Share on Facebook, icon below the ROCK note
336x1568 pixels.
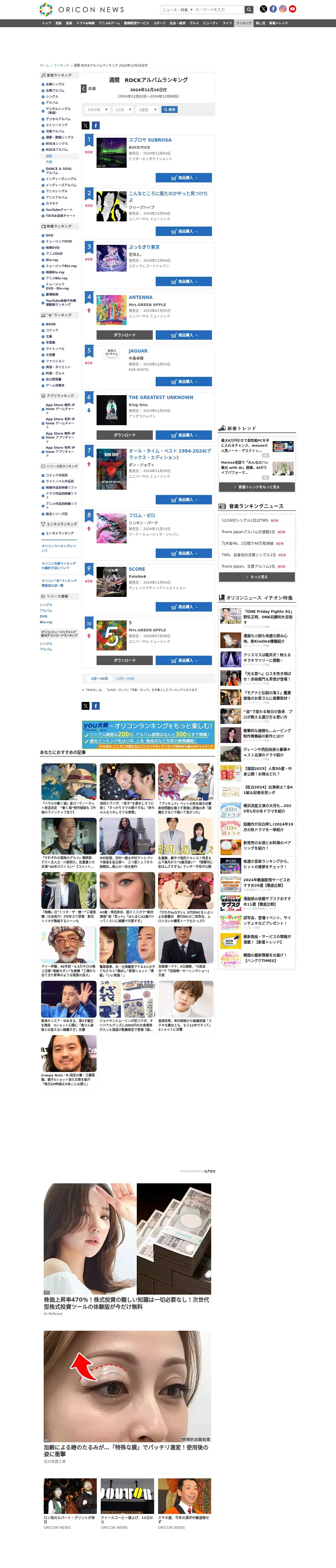[x=96, y=706]
